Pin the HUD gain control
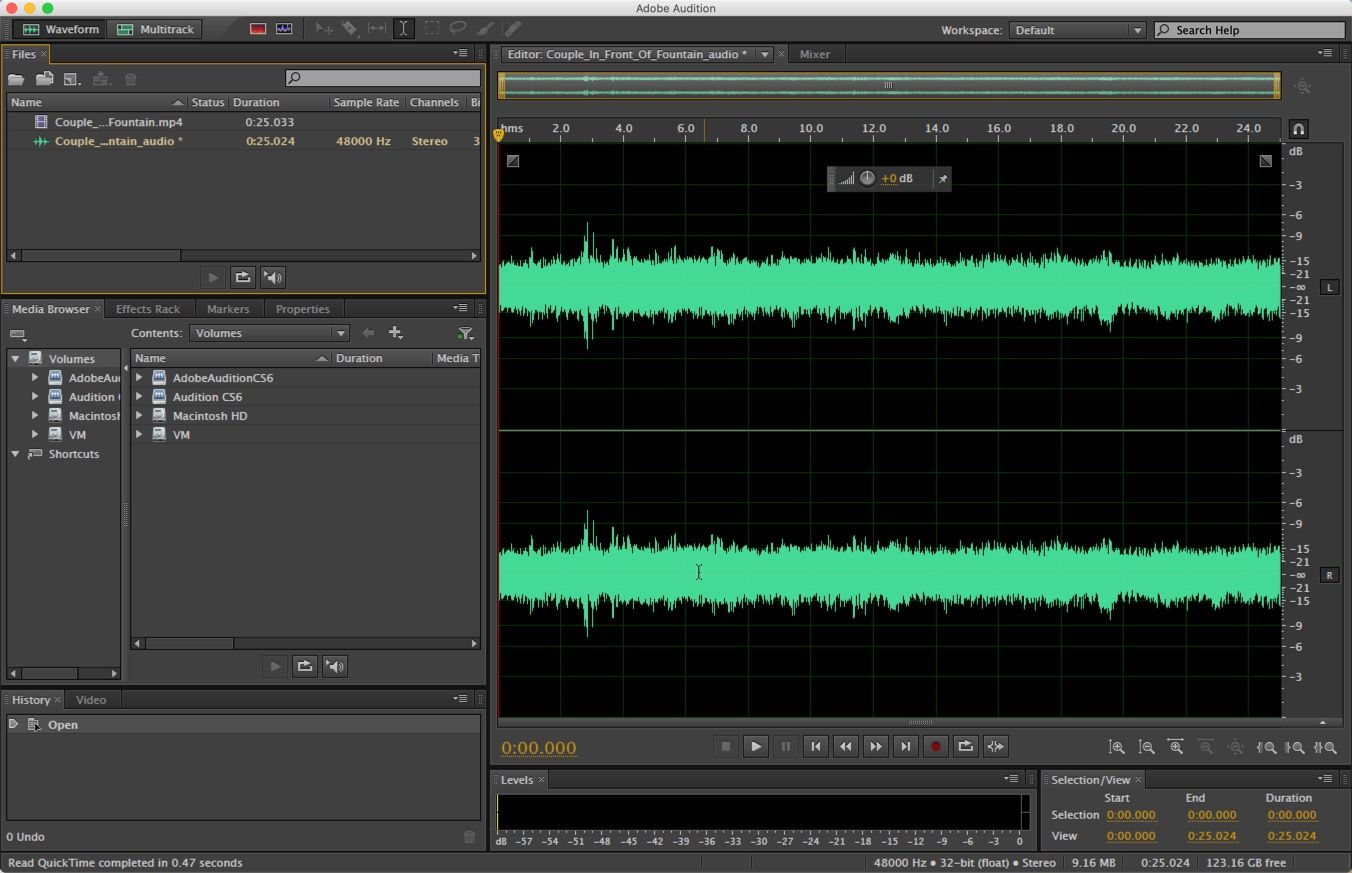Image resolution: width=1352 pixels, height=873 pixels. pyautogui.click(x=942, y=179)
